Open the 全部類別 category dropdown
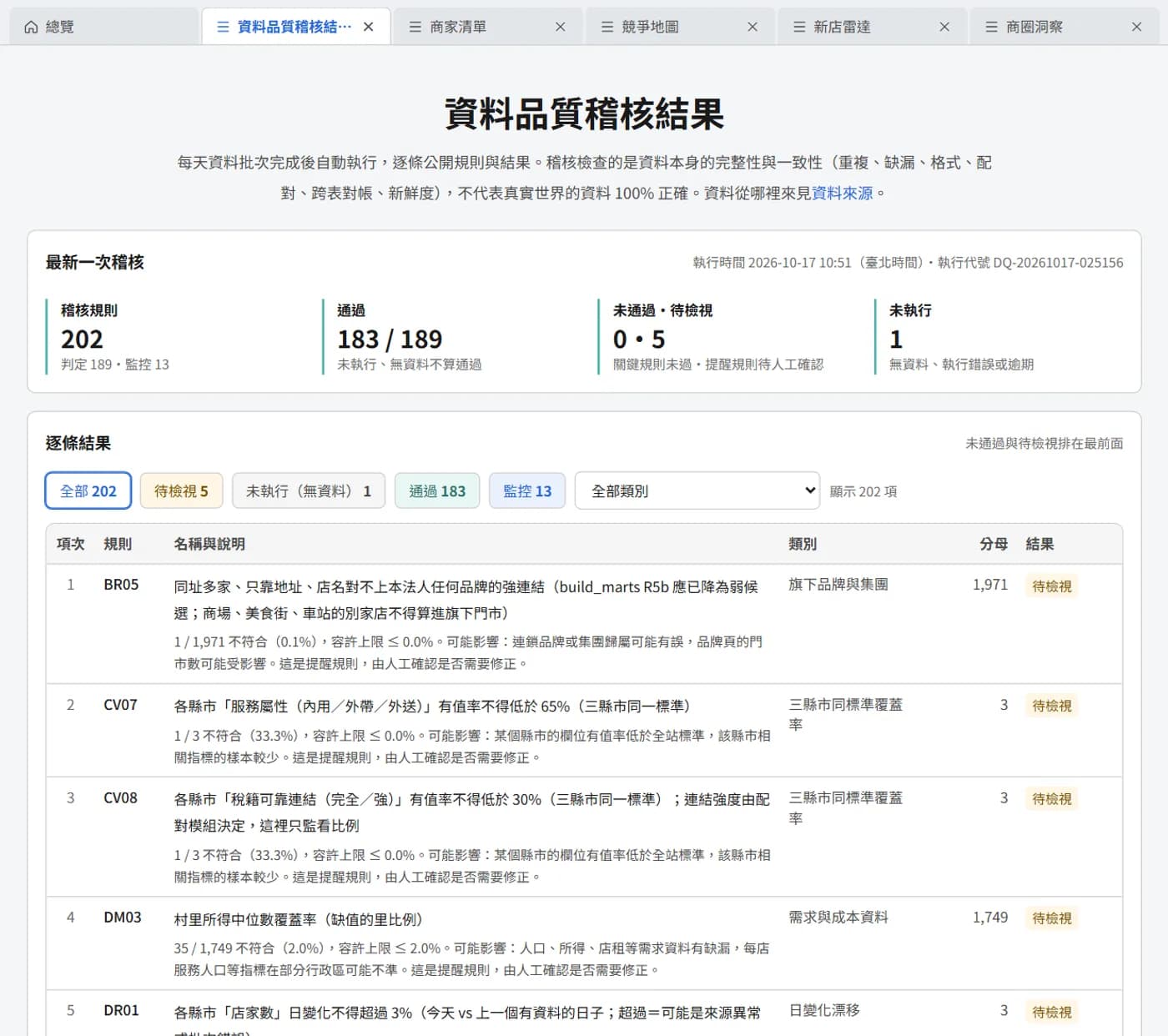 [697, 491]
